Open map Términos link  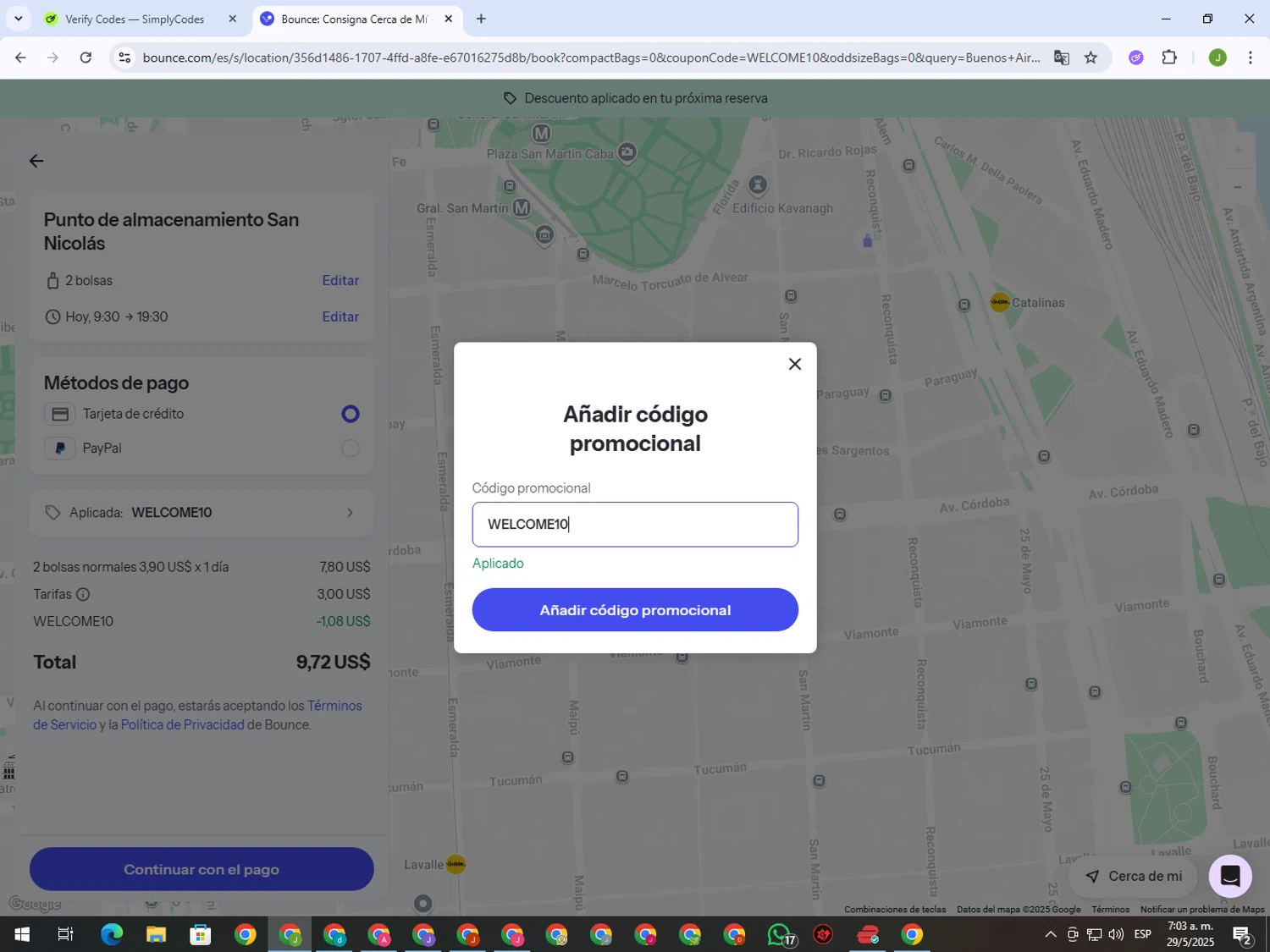tap(1110, 909)
